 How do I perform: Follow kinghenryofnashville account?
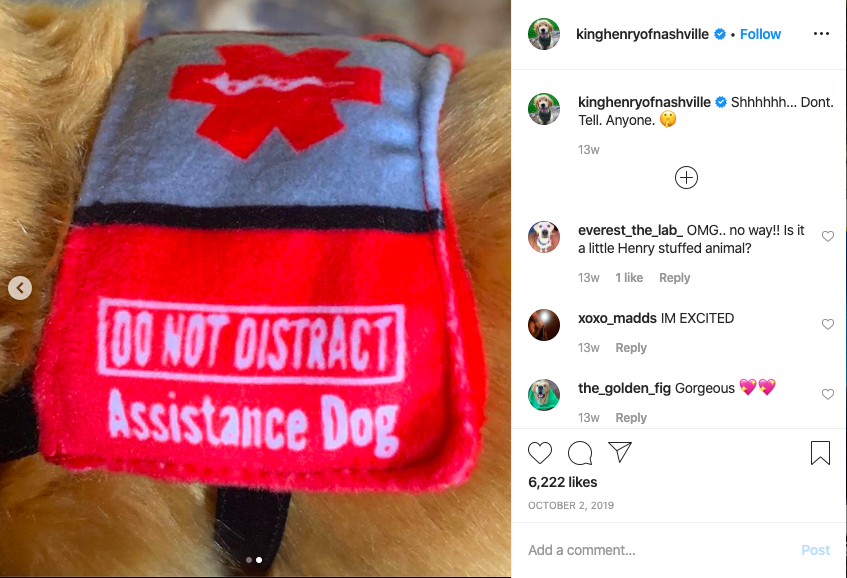point(760,34)
